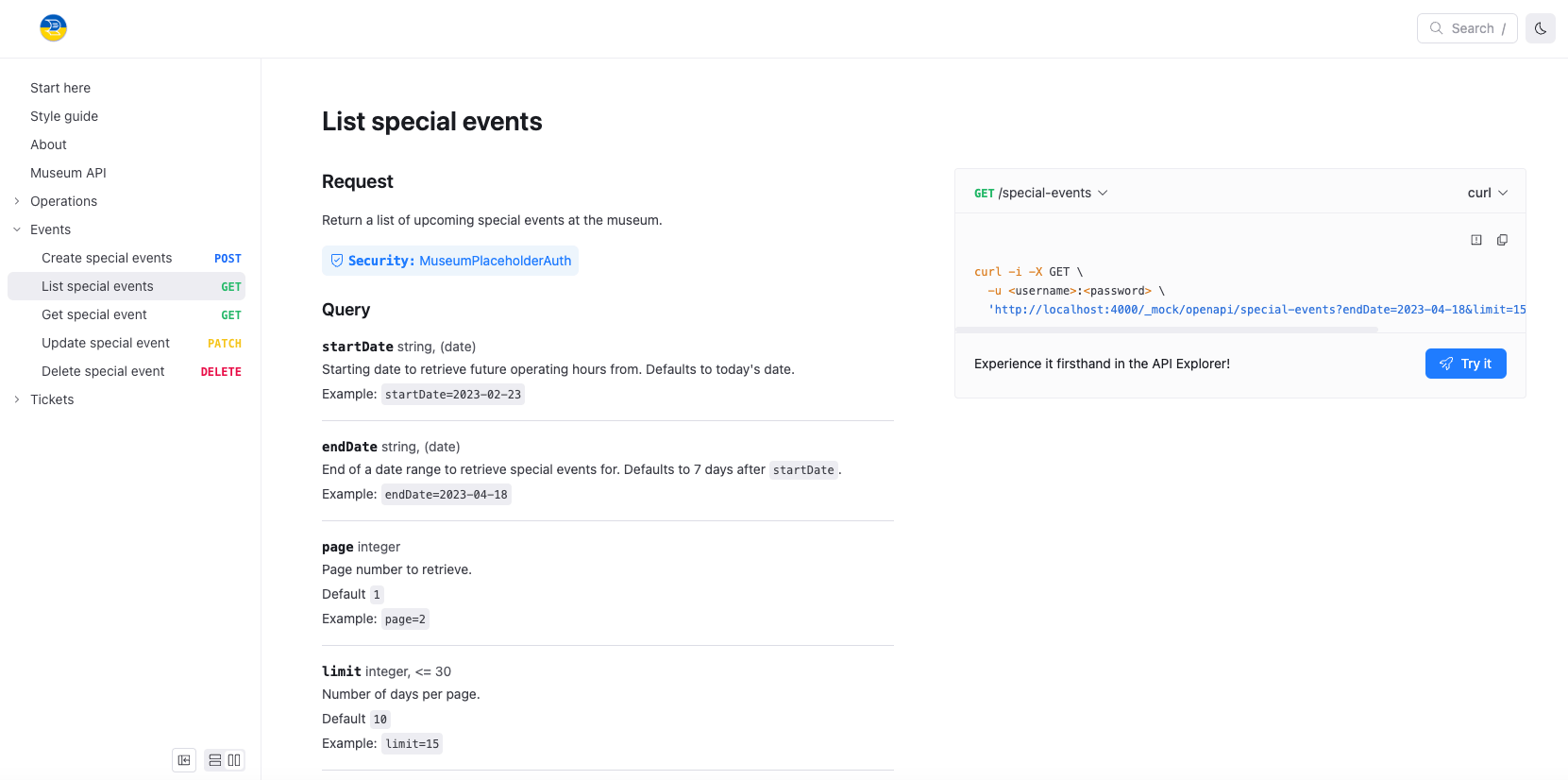Open Create special events POST page
The height and width of the screenshot is (780, 1568).
pos(107,258)
